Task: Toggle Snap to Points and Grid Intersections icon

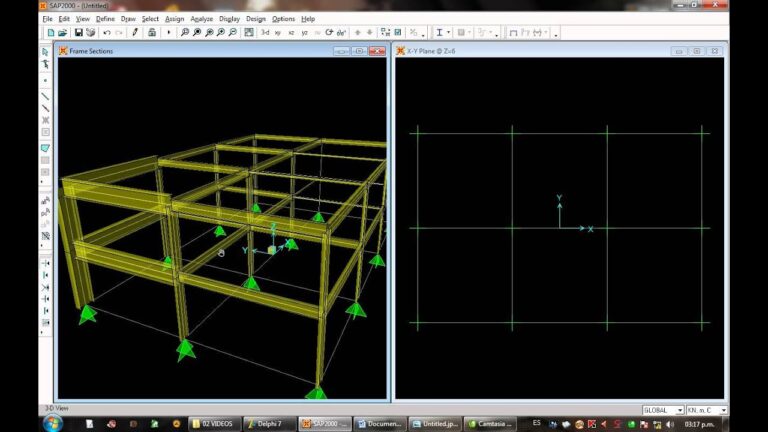Action: (x=45, y=264)
